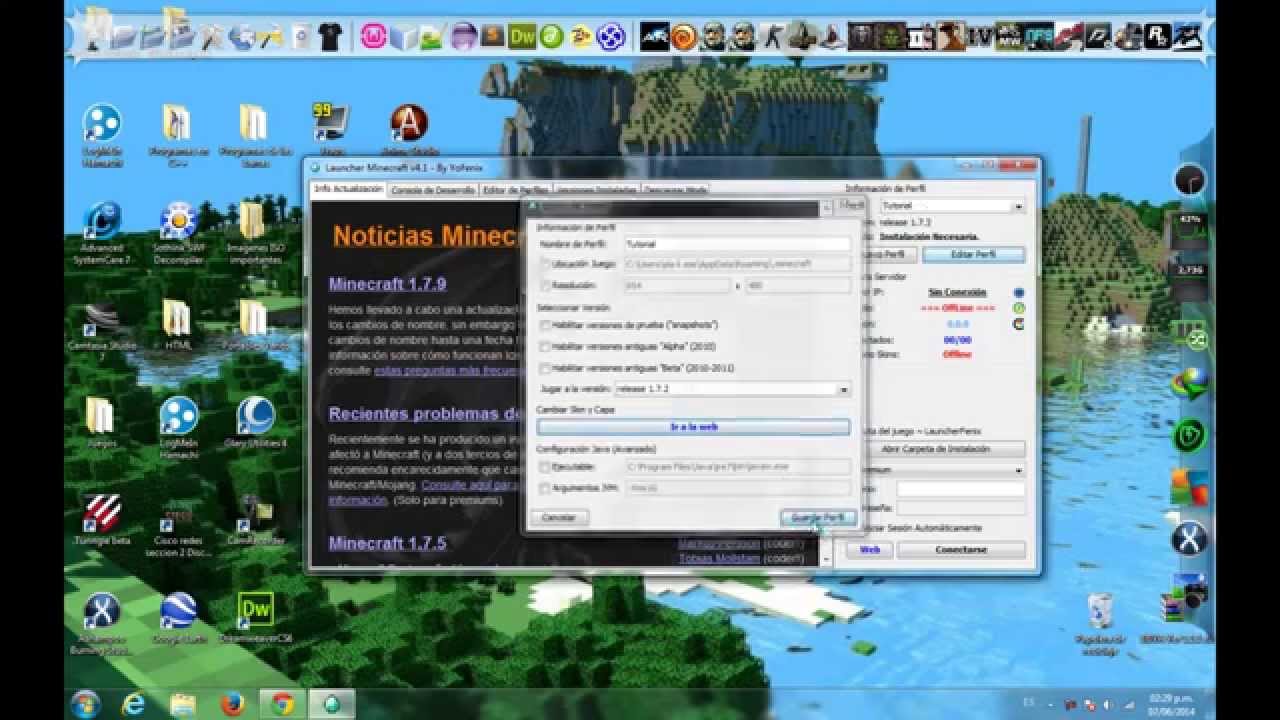Viewport: 1280px width, 720px height.
Task: Launch Dreamweaver from the top dock
Action: [x=522, y=37]
